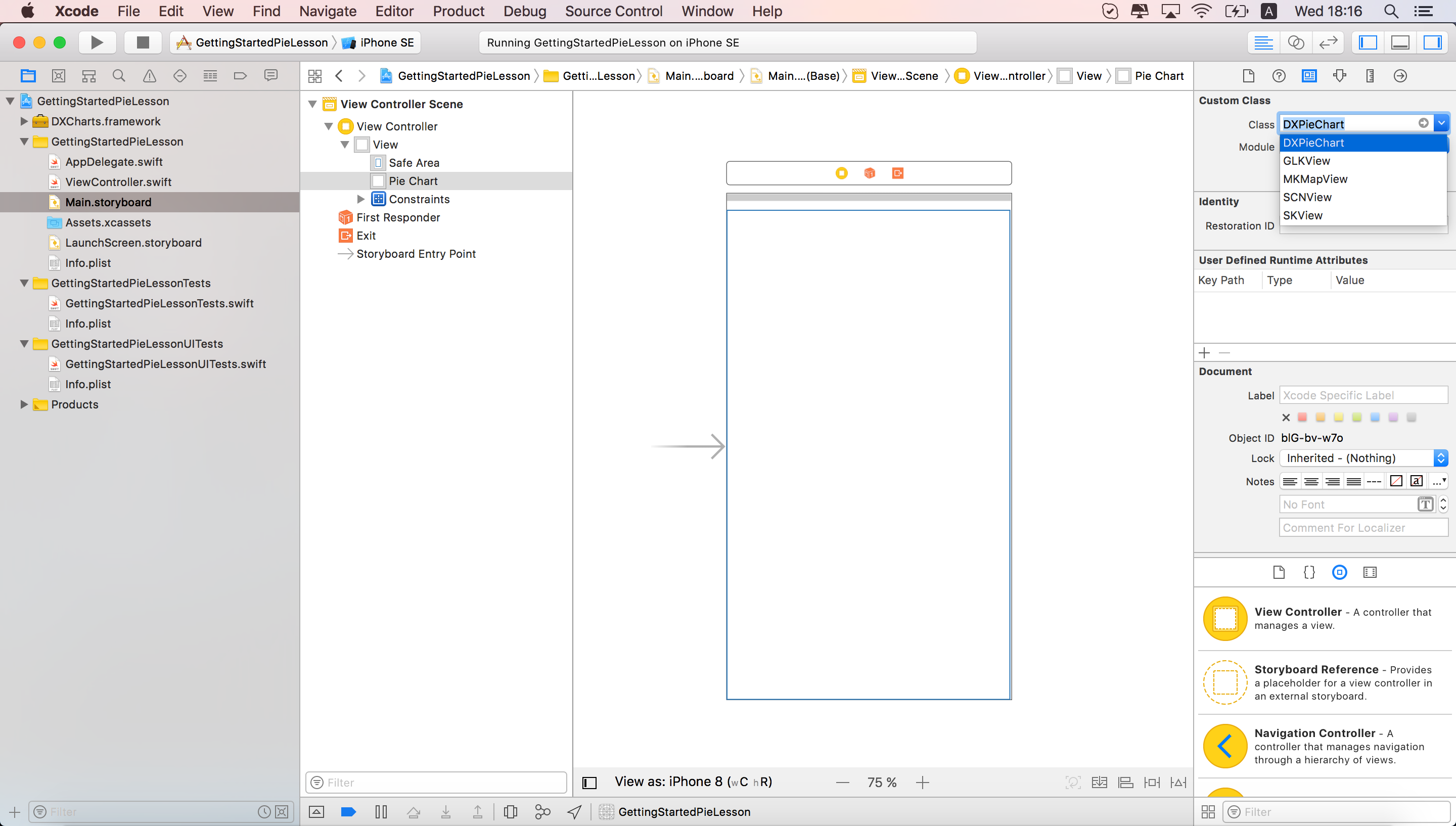Toggle the Navigator panel visibility
This screenshot has width=1456, height=826.
[x=1368, y=42]
